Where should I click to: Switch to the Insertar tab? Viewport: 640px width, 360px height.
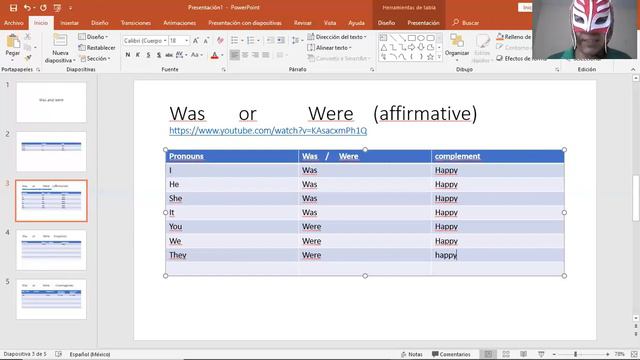coord(69,23)
